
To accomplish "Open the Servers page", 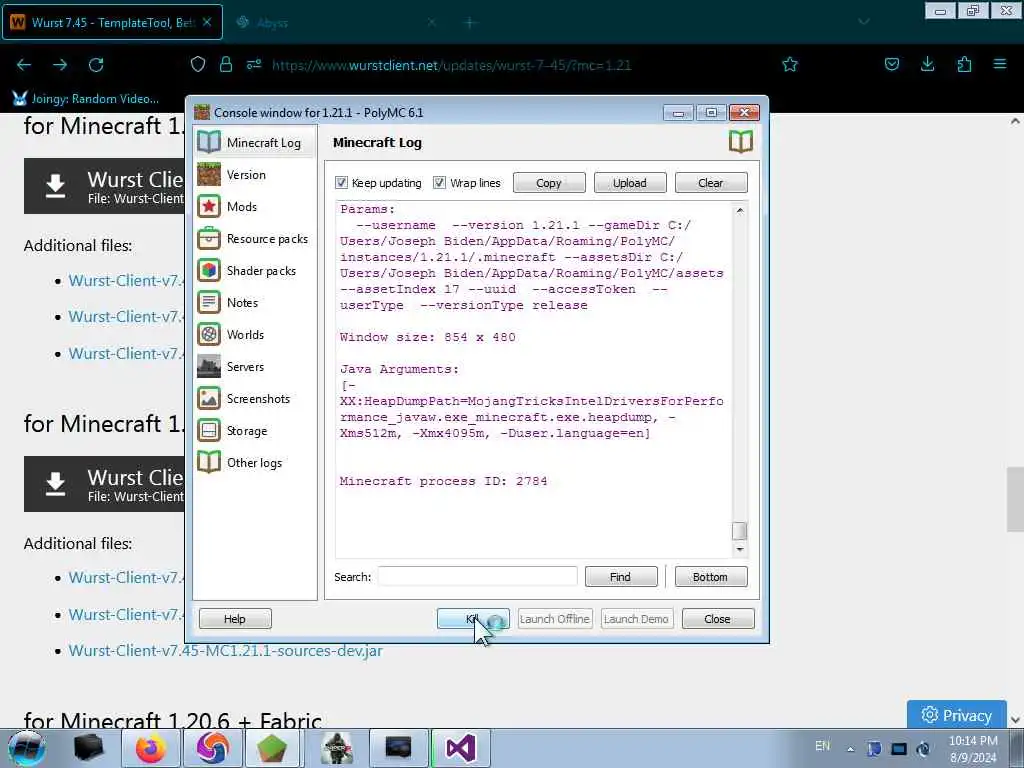I will point(255,366).
